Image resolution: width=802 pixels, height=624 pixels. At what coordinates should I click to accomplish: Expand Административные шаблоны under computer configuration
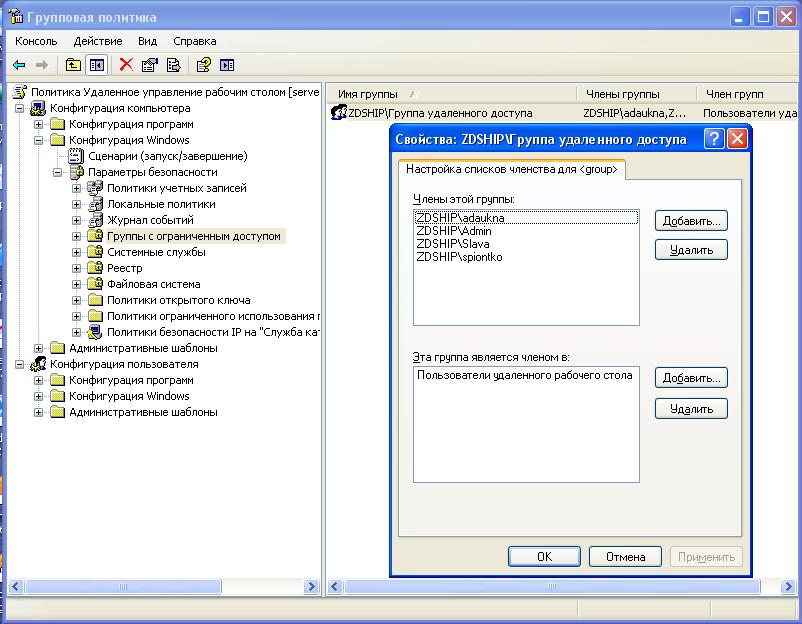click(x=38, y=348)
